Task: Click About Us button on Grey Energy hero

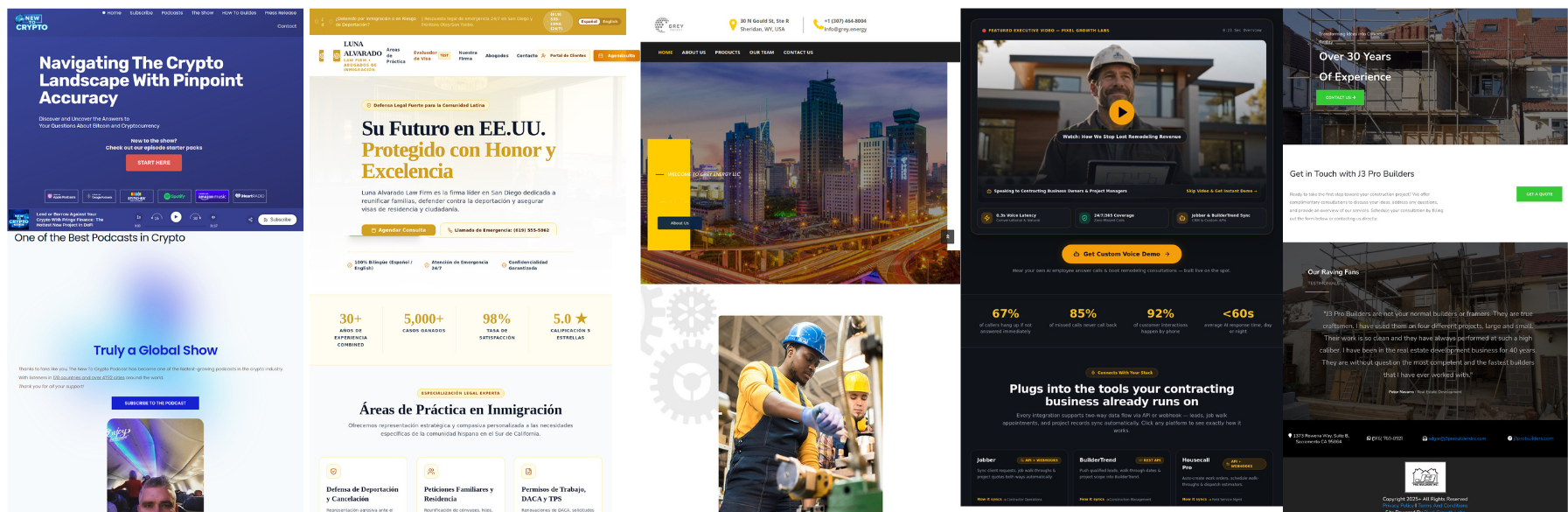Action: click(x=679, y=223)
